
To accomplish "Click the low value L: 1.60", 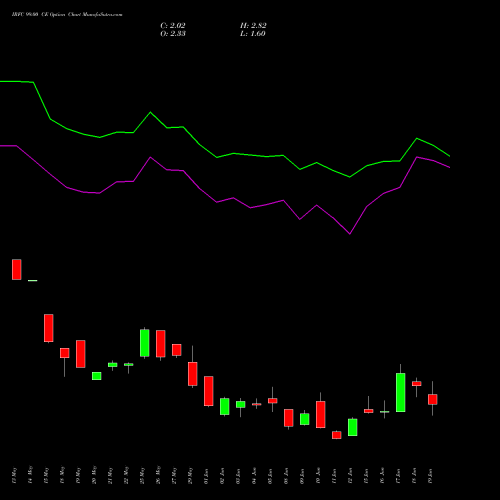I will (x=253, y=33).
